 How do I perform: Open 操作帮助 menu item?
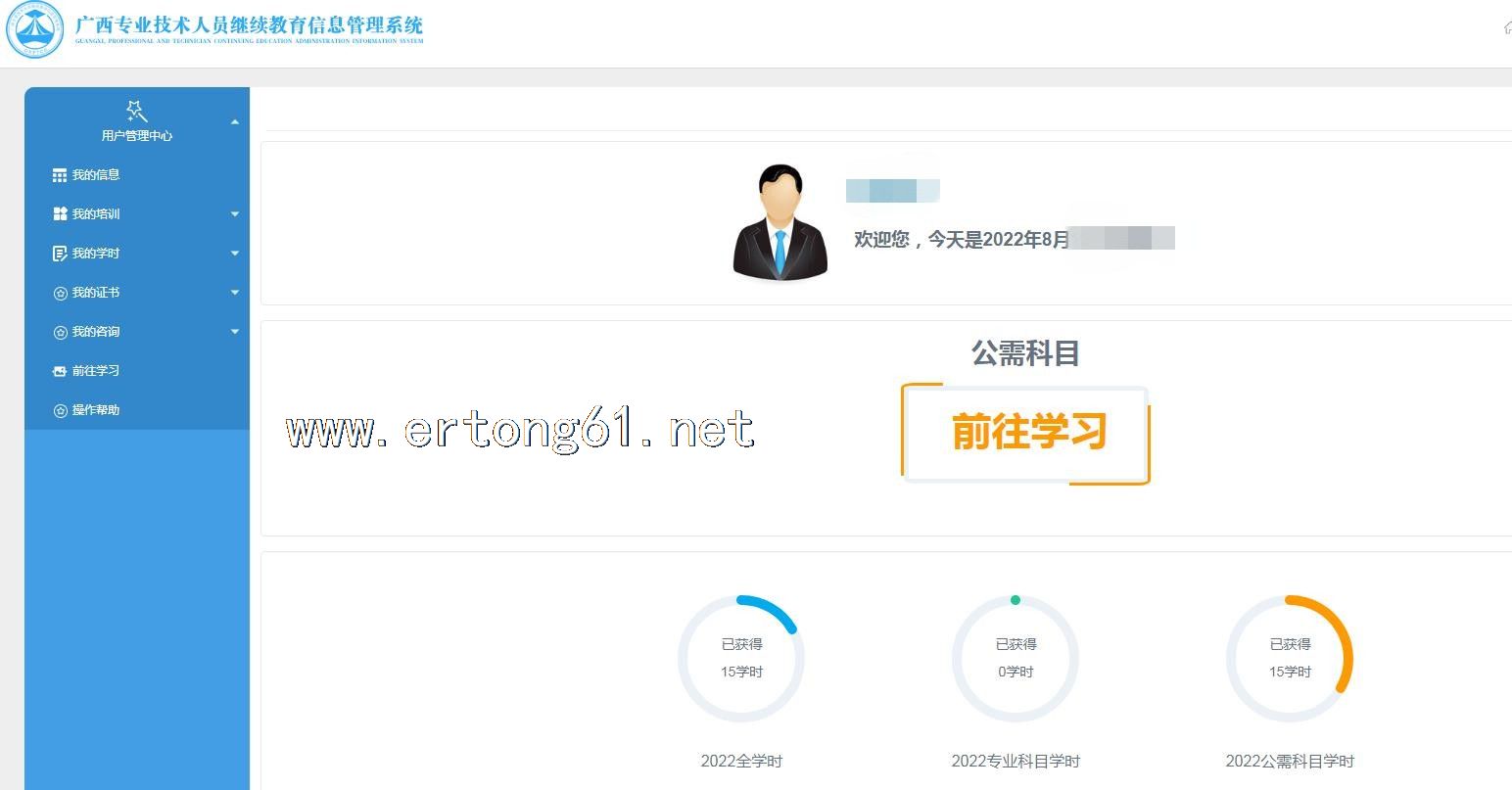(96, 410)
